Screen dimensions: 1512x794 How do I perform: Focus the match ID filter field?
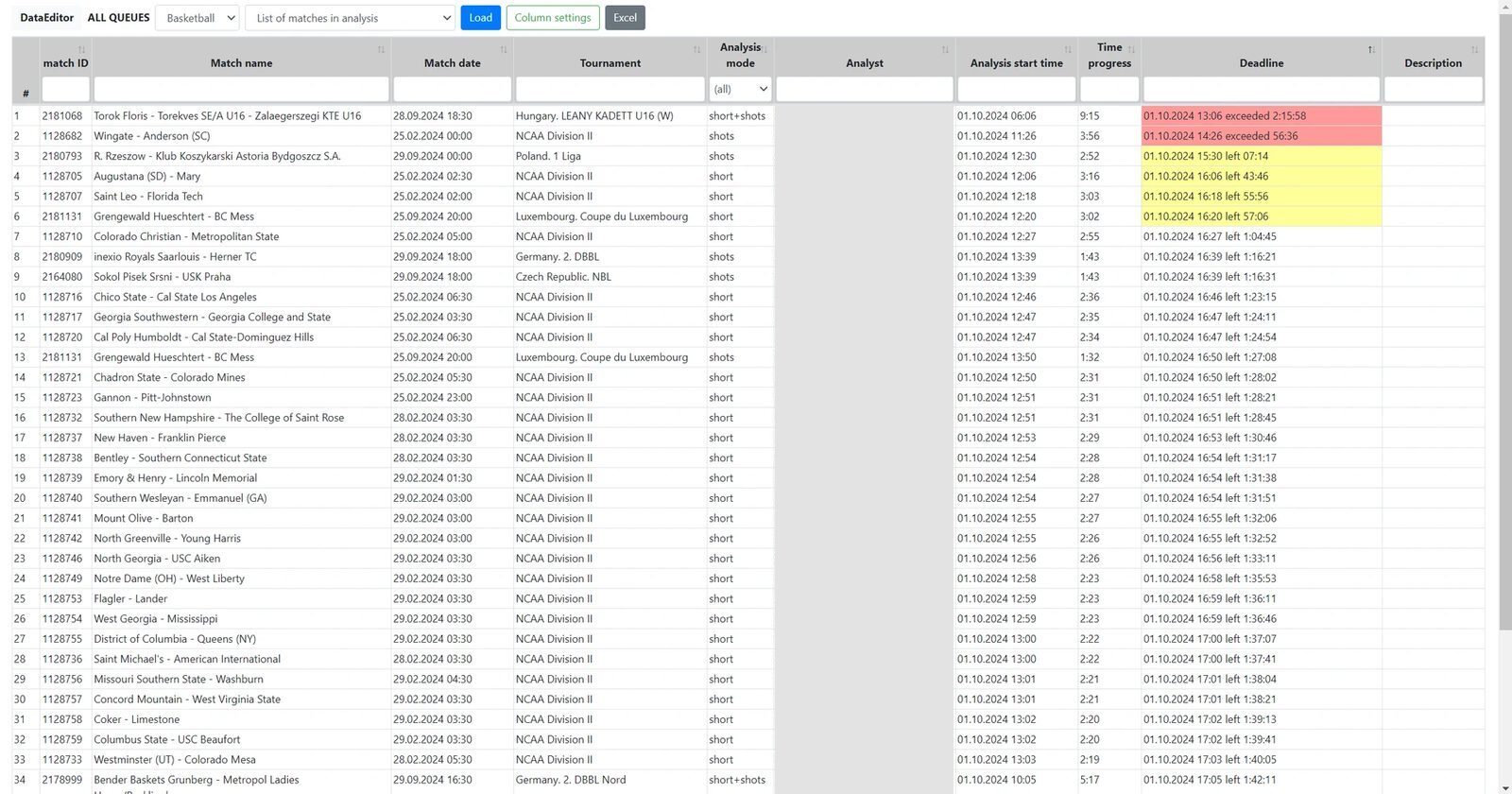(65, 89)
